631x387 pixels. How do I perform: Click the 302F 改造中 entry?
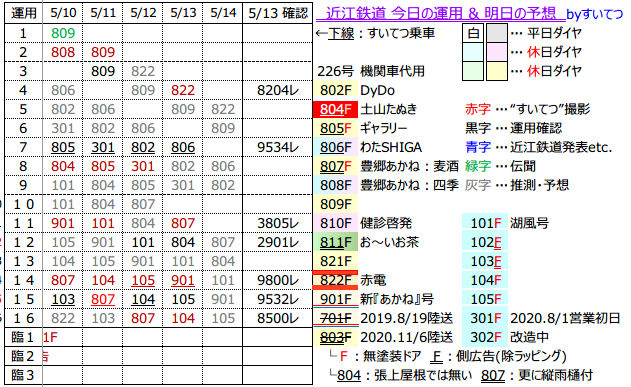[x=506, y=337]
